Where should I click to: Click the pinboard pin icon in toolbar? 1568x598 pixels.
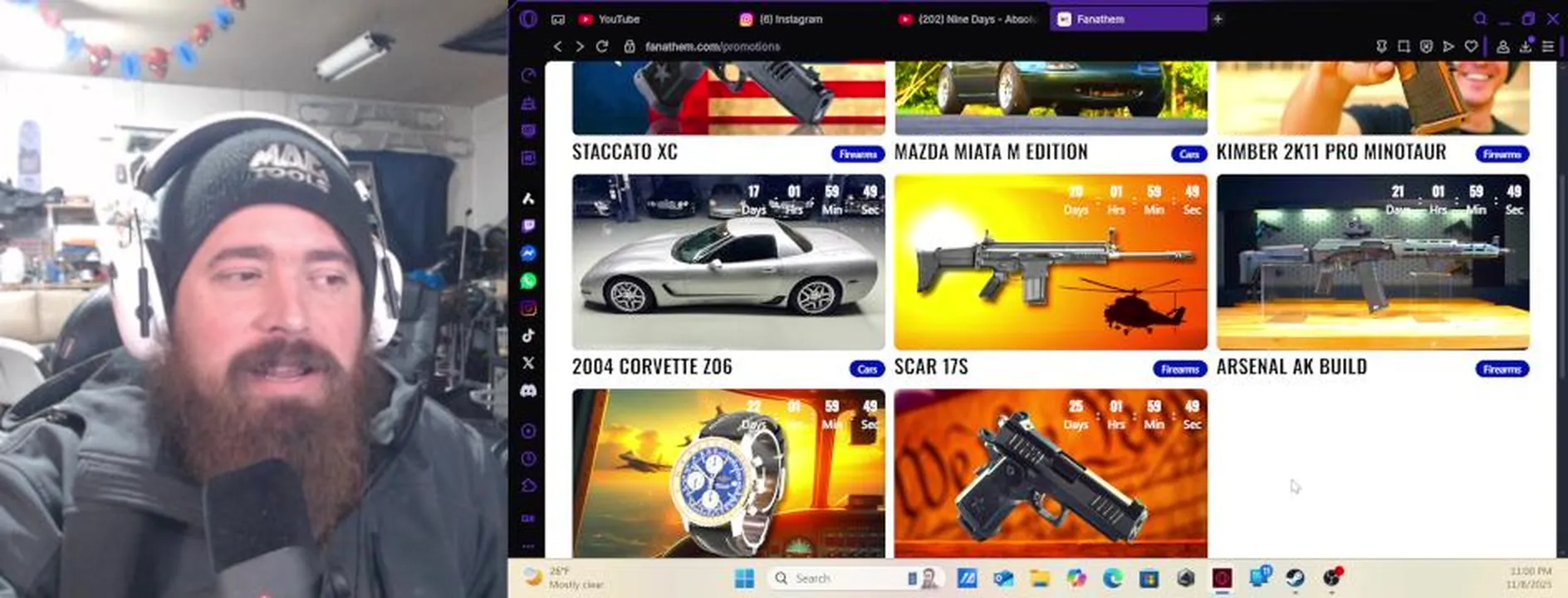[x=1381, y=47]
